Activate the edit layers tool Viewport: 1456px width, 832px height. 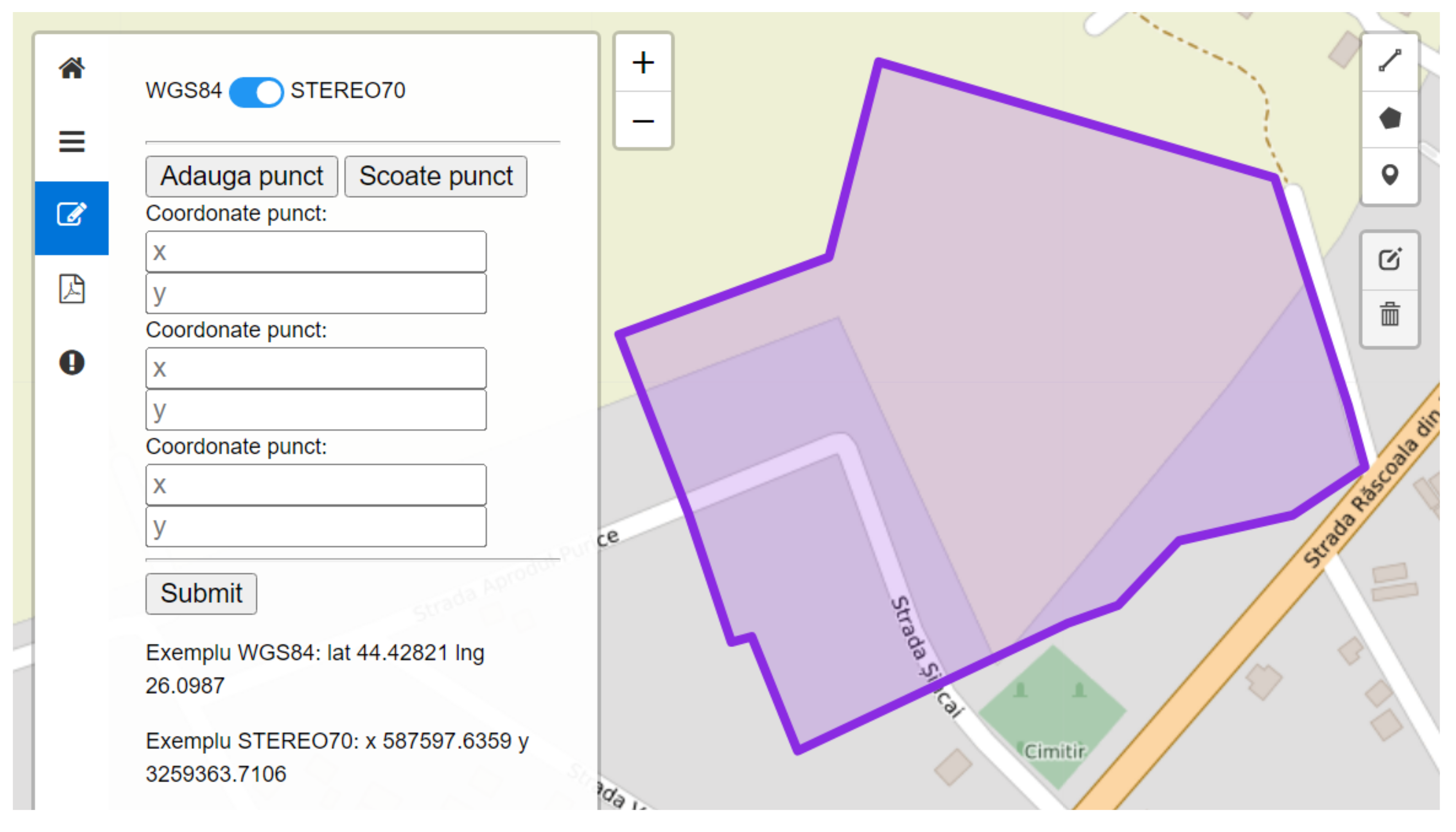1390,260
